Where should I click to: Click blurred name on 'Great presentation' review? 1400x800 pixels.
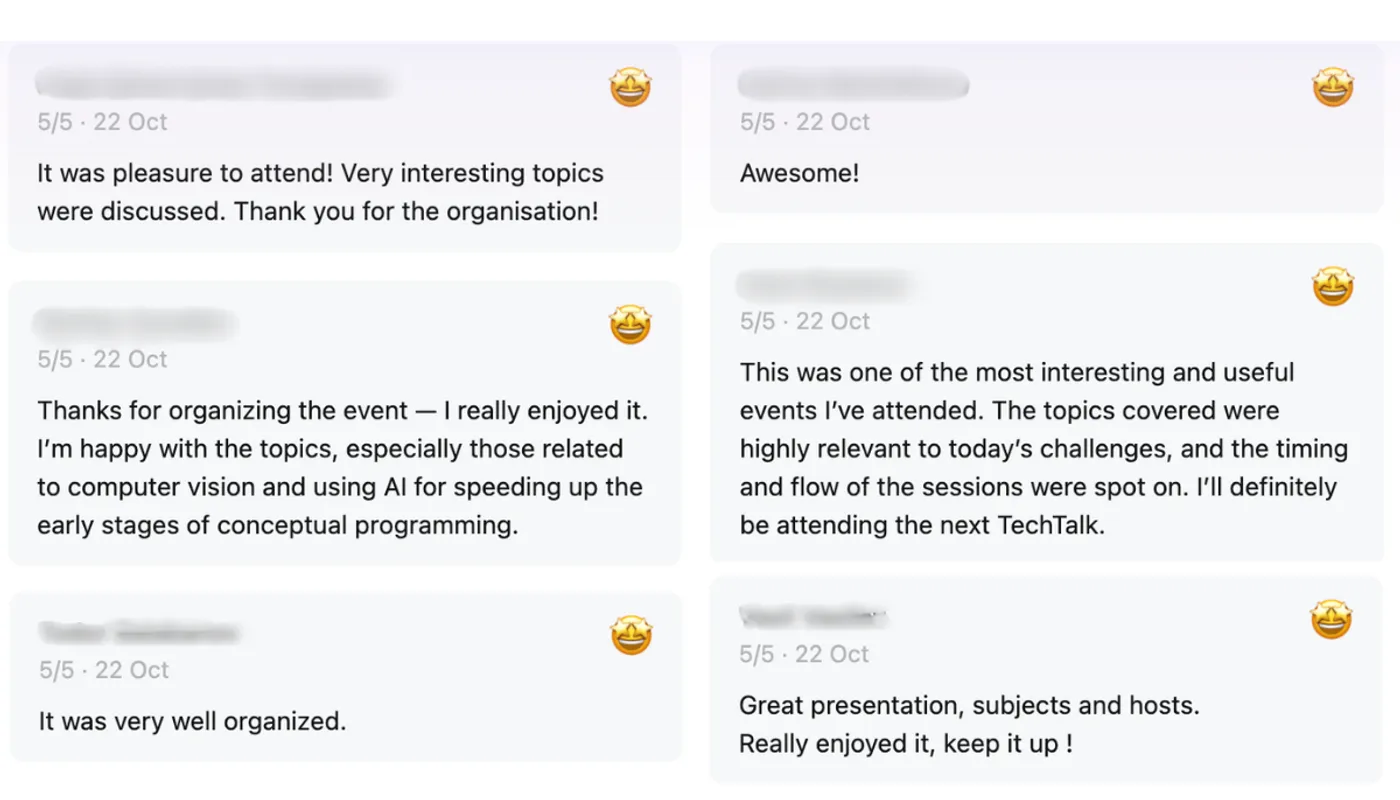[x=813, y=616]
